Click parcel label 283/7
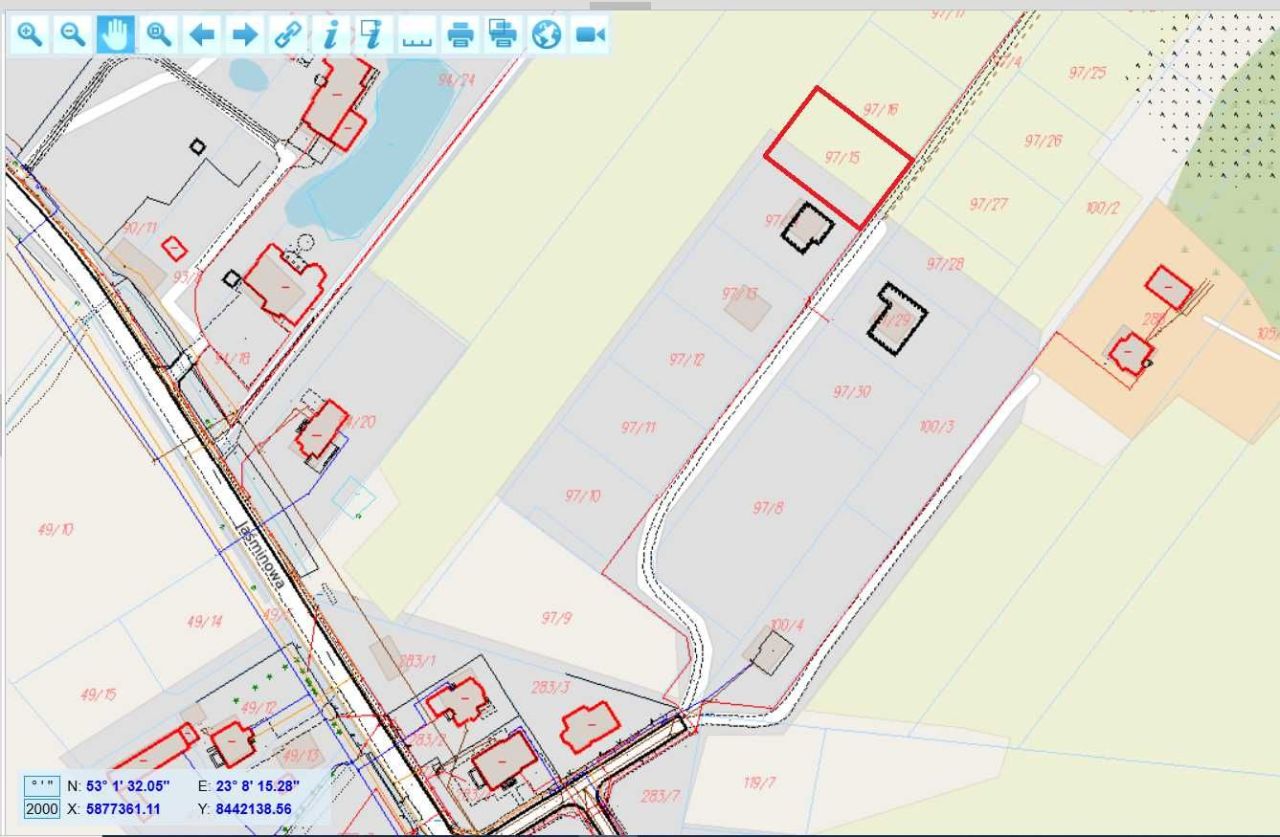 (x=660, y=796)
